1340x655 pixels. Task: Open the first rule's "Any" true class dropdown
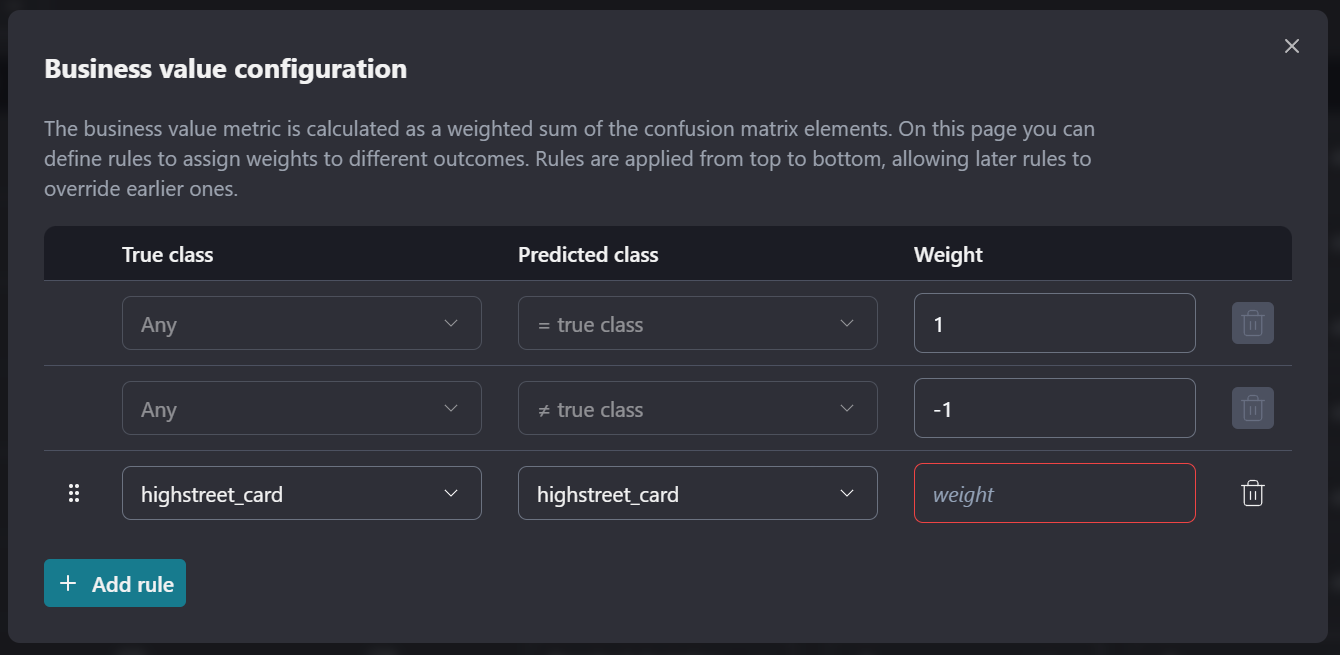301,323
